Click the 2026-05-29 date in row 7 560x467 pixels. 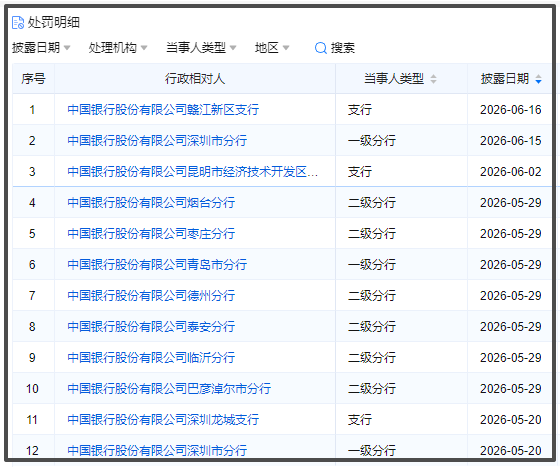[x=511, y=296]
